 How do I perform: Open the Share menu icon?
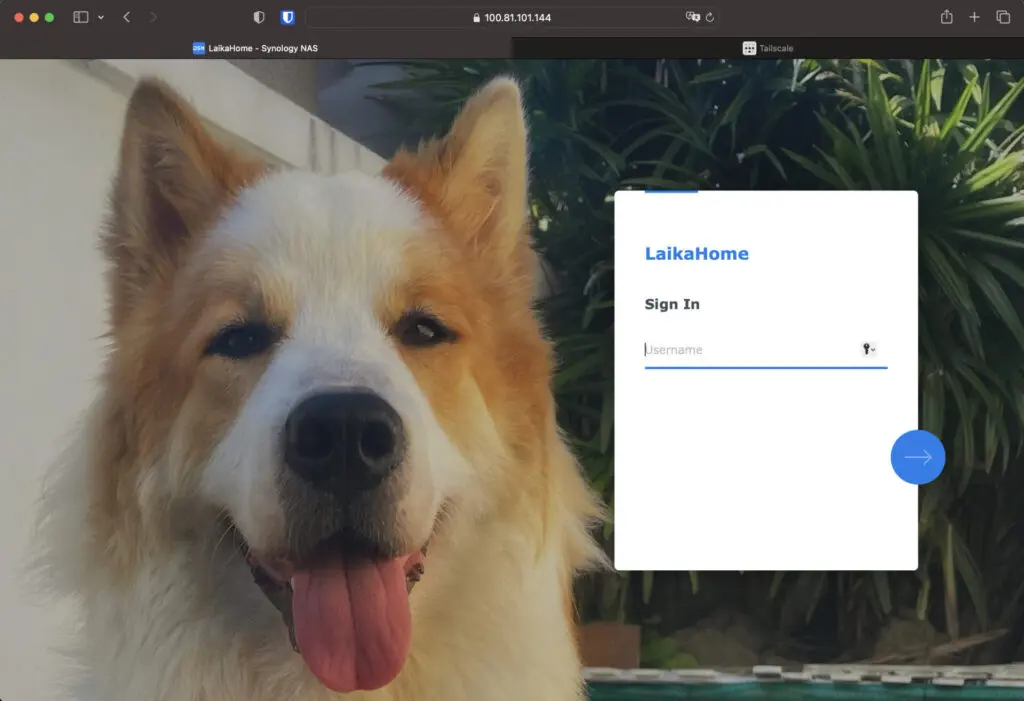(x=946, y=17)
